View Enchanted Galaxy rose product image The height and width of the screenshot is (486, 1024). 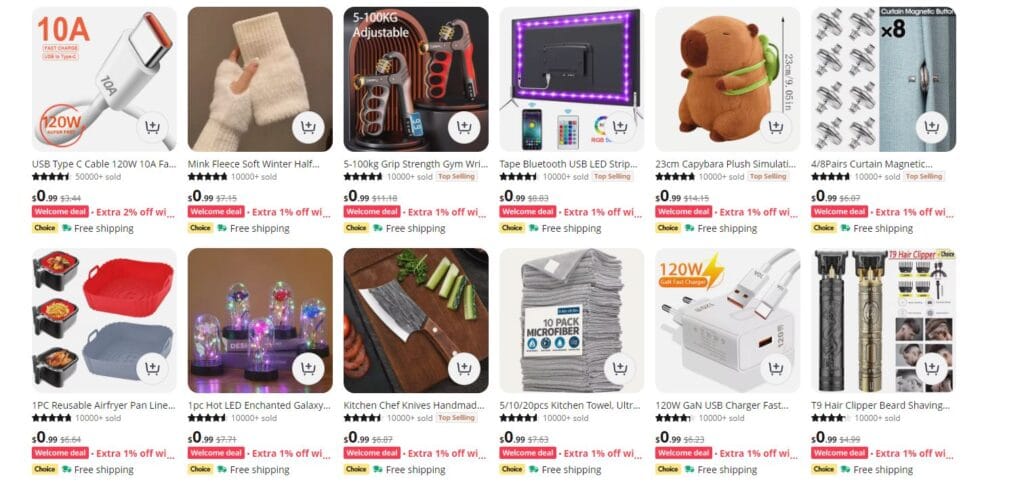click(x=260, y=320)
